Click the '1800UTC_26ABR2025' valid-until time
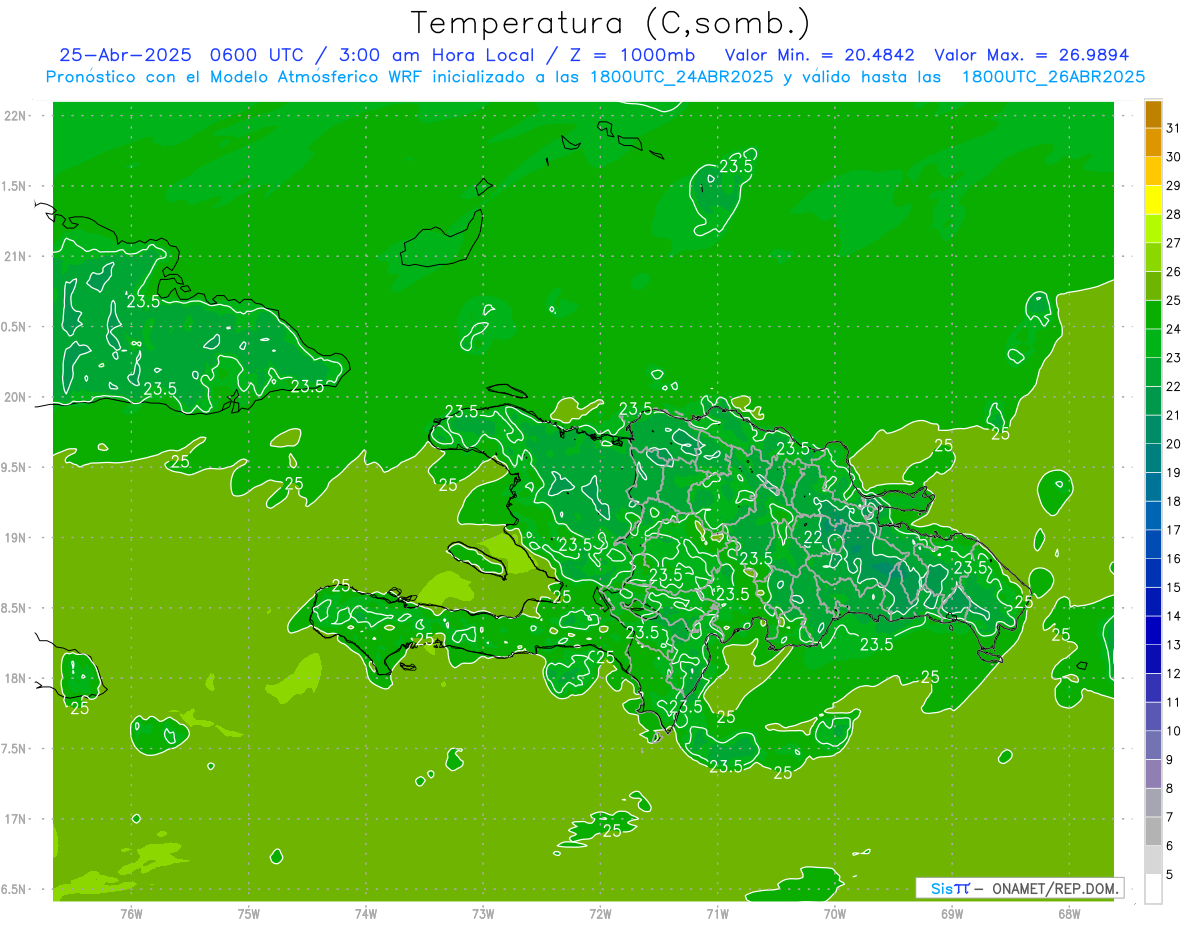The width and height of the screenshot is (1200, 927). pos(1053,77)
